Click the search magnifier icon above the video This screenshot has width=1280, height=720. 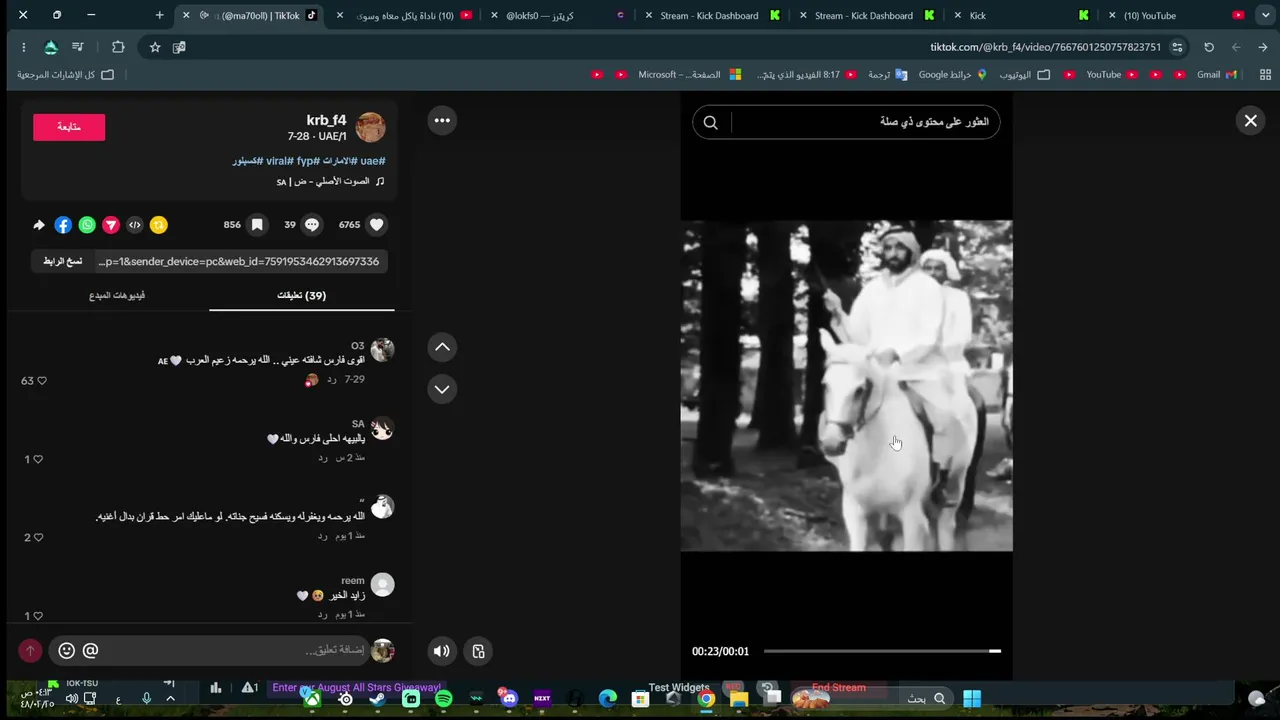point(710,122)
